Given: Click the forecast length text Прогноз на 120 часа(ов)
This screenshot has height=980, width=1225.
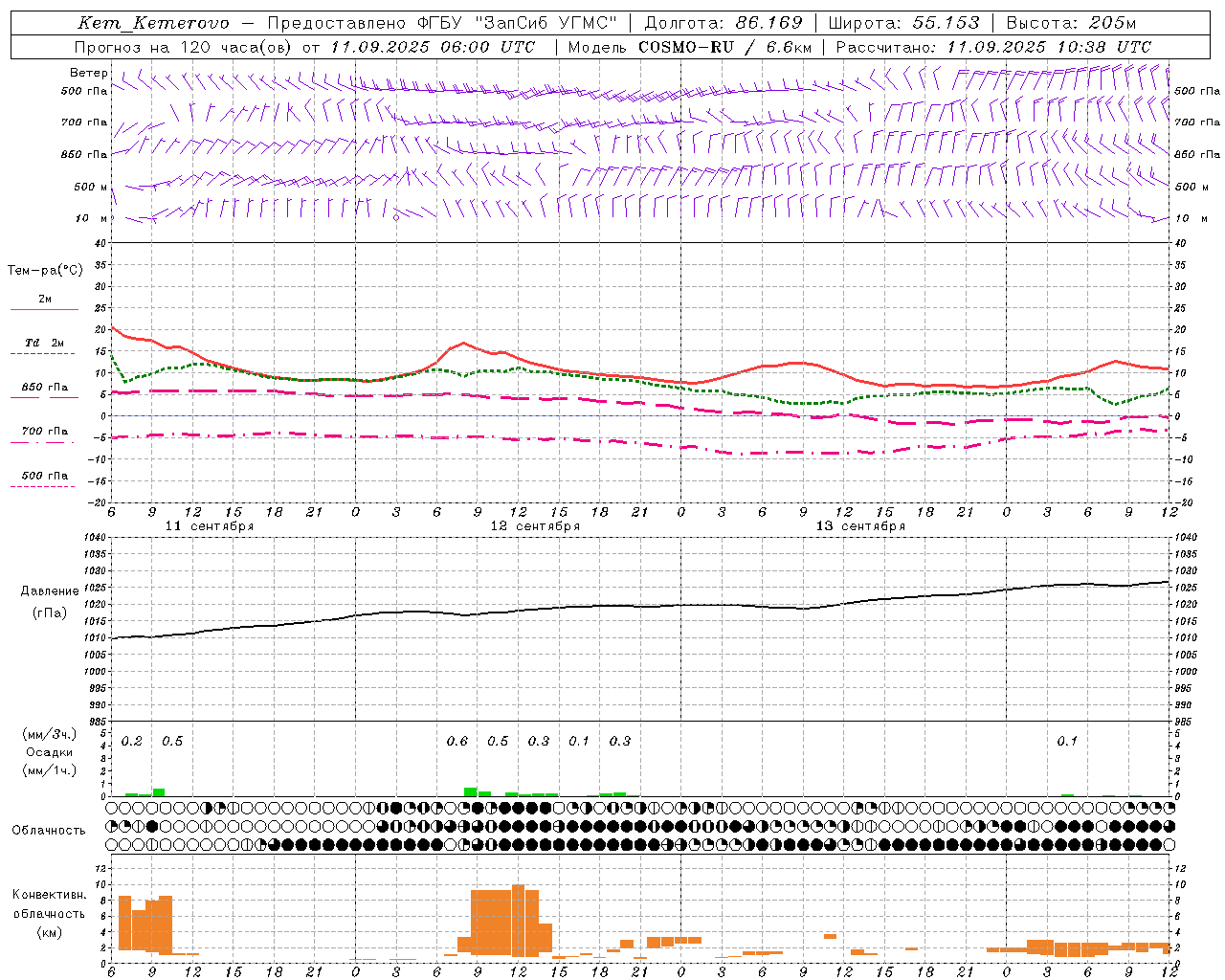Looking at the screenshot, I should pyautogui.click(x=185, y=47).
